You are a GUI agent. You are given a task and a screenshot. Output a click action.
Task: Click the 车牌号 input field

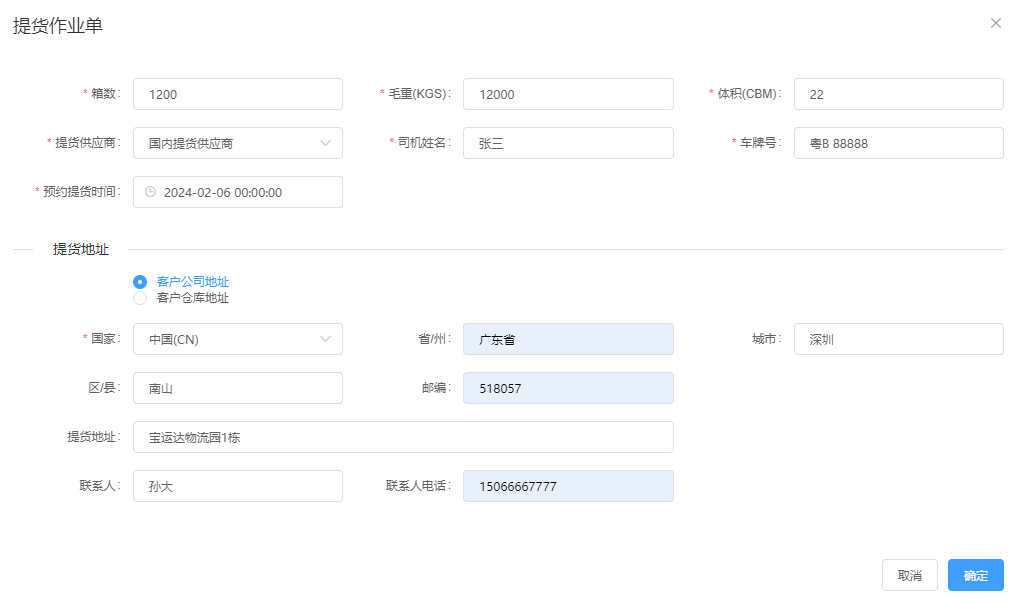898,143
